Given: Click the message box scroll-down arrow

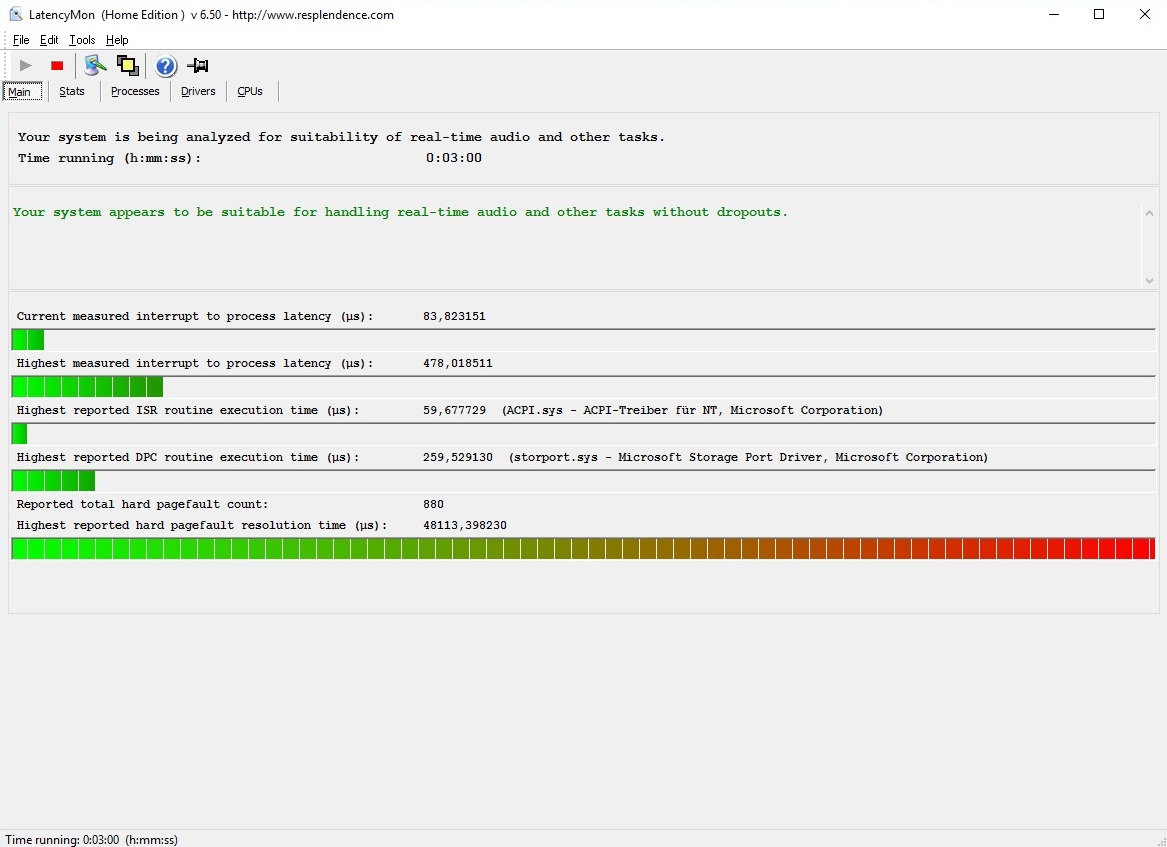Looking at the screenshot, I should pyautogui.click(x=1149, y=281).
